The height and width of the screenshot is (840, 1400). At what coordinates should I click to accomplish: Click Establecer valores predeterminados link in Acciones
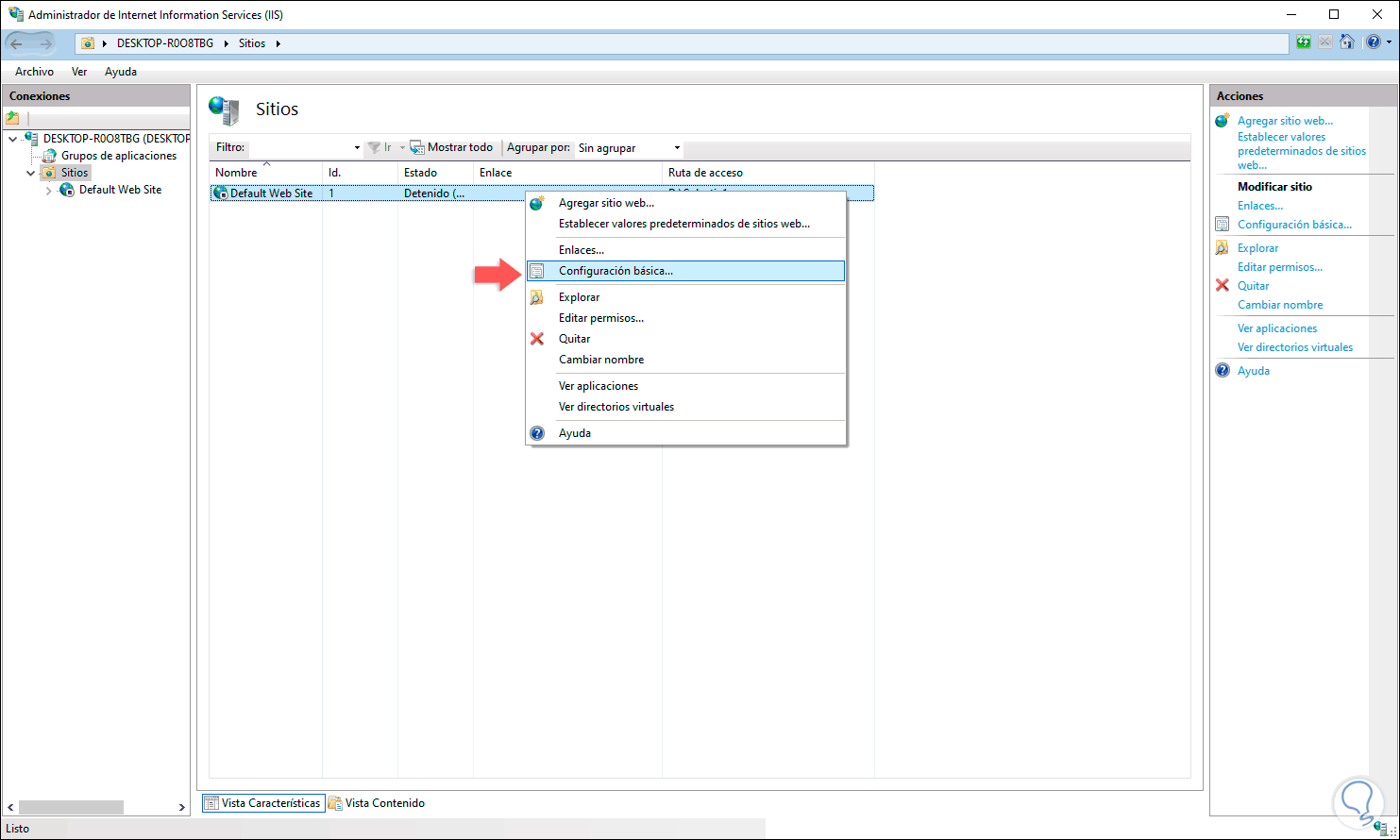pos(1302,151)
